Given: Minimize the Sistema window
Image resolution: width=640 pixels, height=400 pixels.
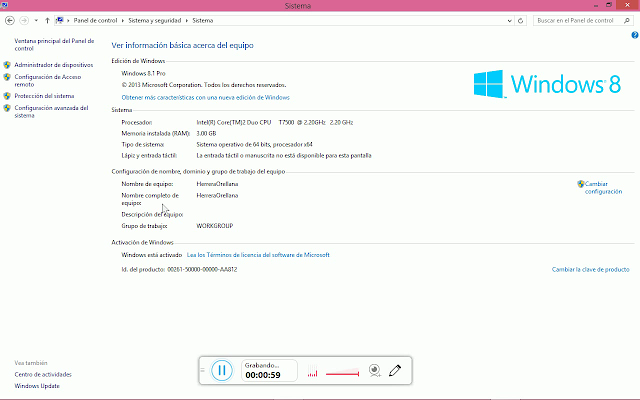Looking at the screenshot, I should [596, 5].
